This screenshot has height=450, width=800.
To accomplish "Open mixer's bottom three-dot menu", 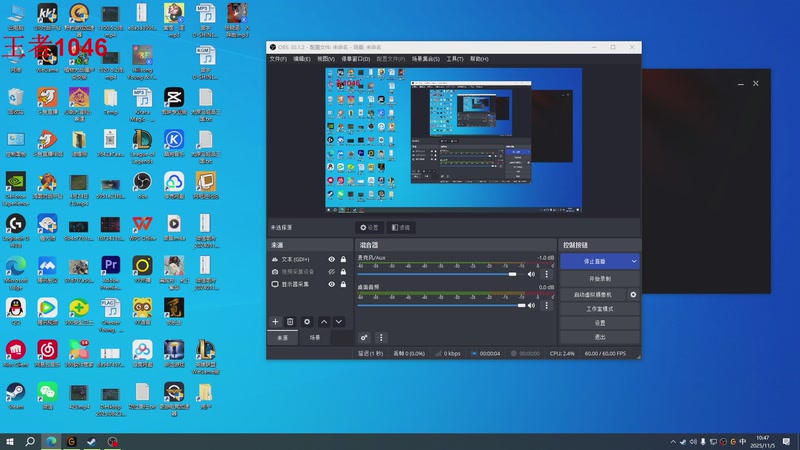I will tap(381, 338).
